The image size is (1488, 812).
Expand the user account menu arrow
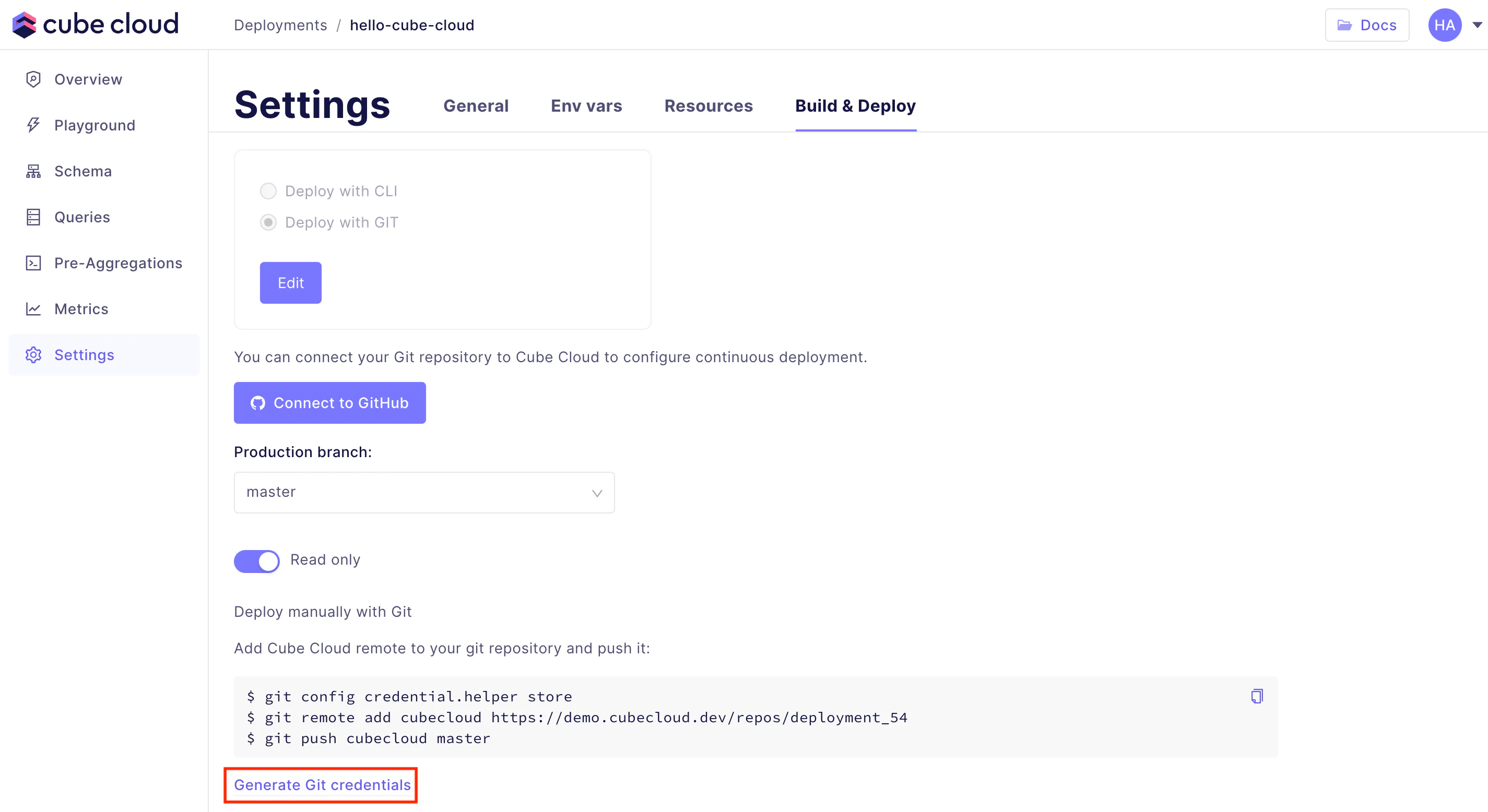tap(1477, 25)
